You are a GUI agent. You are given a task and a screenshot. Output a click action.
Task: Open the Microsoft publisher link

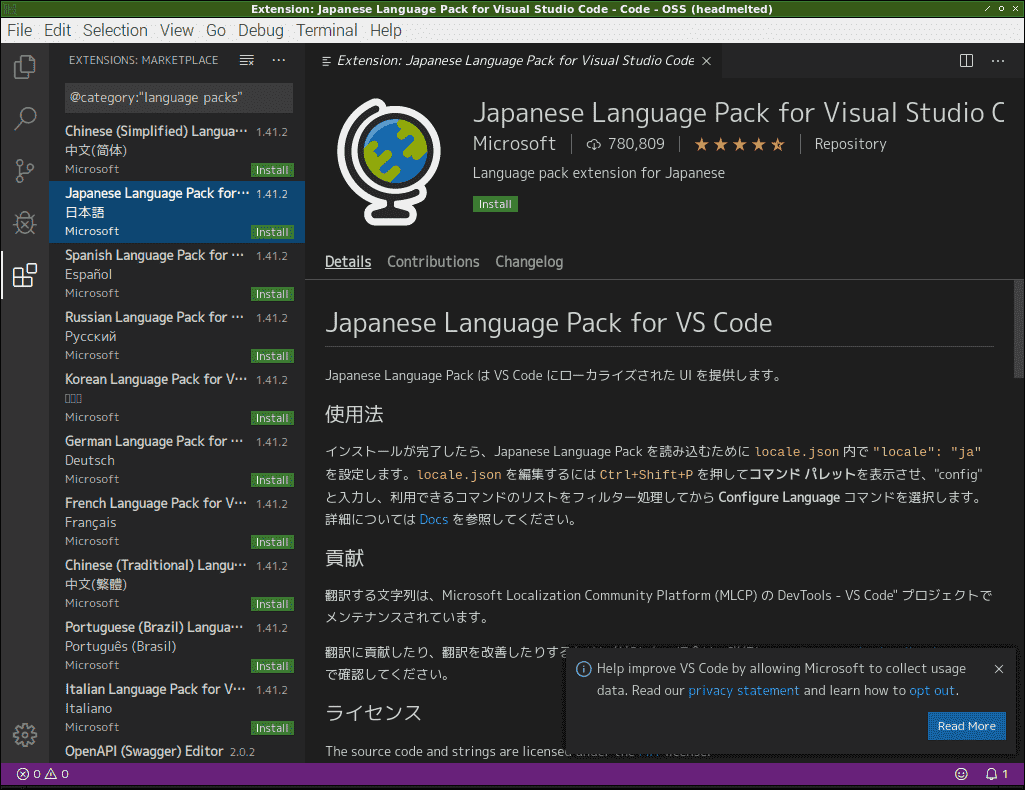pyautogui.click(x=514, y=144)
